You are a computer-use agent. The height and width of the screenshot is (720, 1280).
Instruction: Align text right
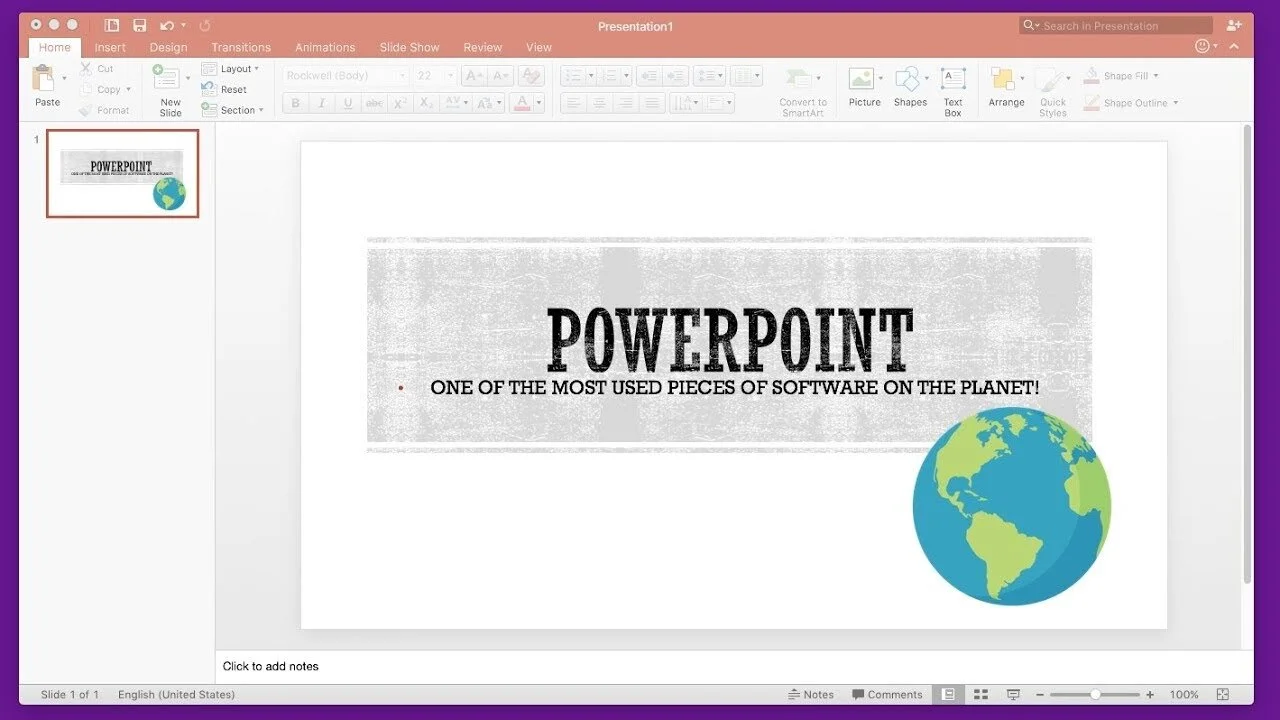626,103
